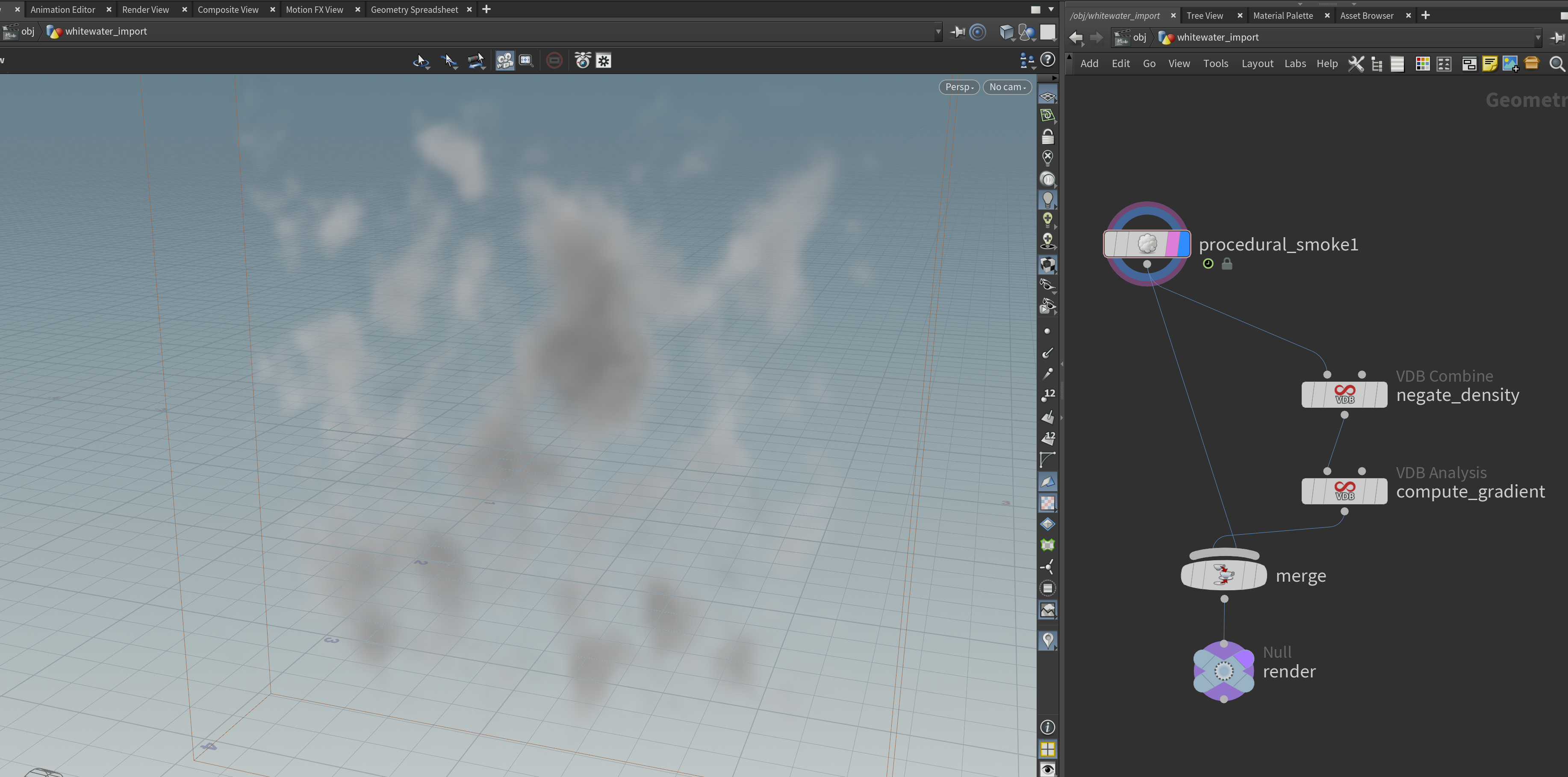Screen dimensions: 1568x777
Task: Add a background image to network
Action: 1510,64
